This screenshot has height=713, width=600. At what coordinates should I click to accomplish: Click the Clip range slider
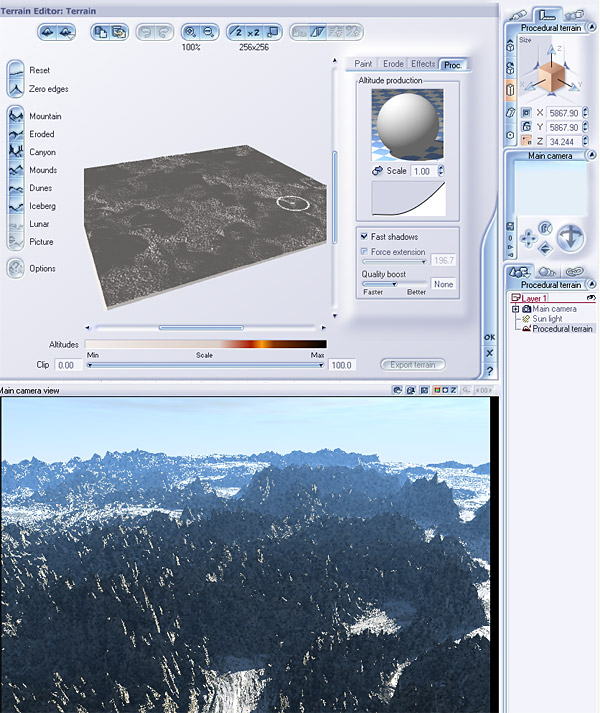pyautogui.click(x=206, y=365)
